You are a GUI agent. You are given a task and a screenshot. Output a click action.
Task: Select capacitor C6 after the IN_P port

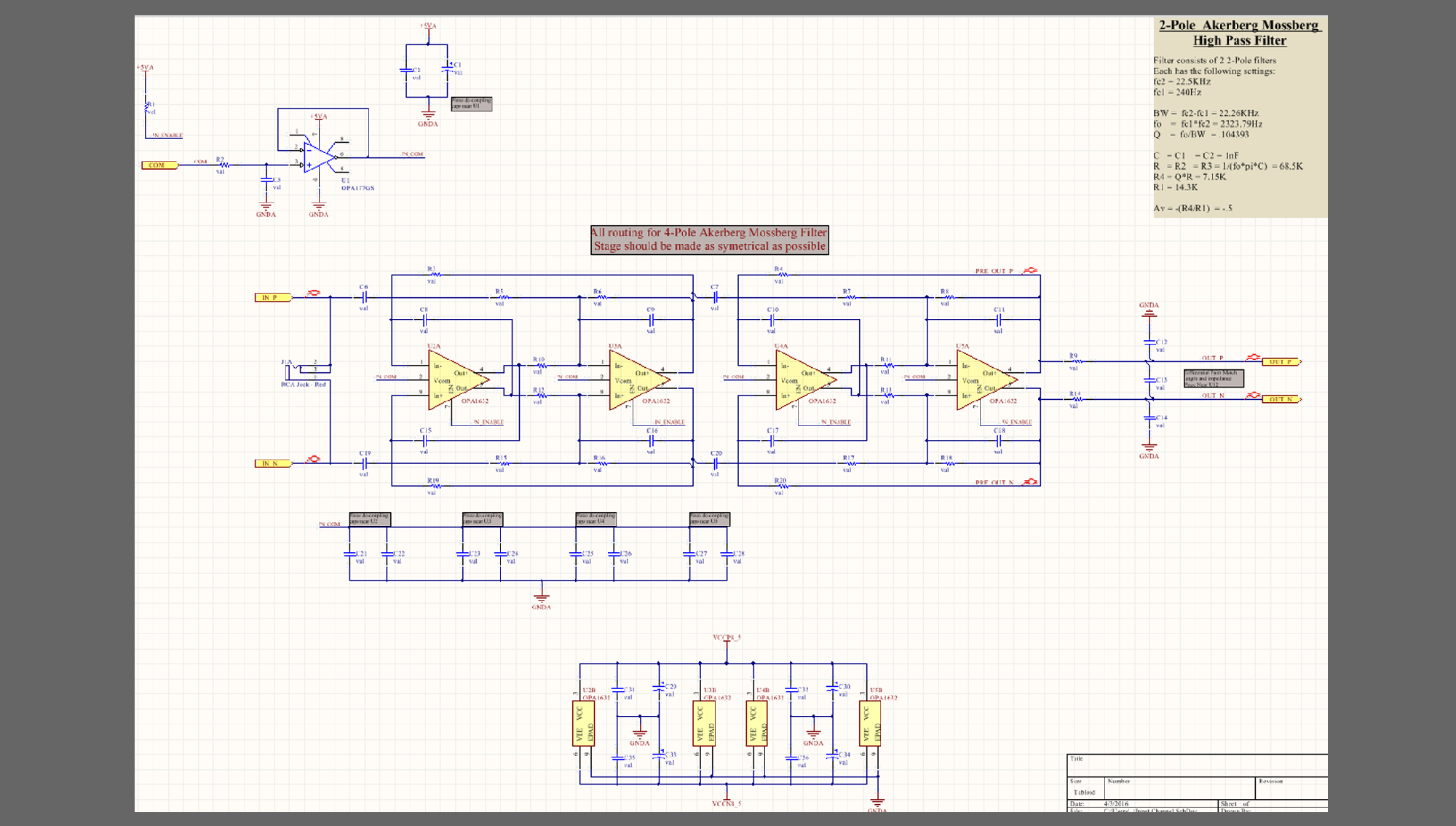point(364,297)
